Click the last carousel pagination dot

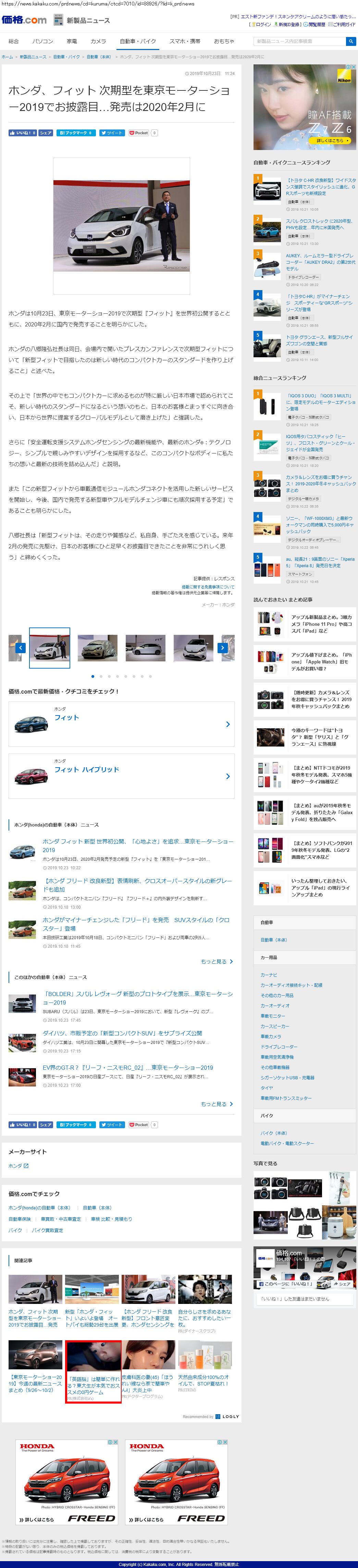150,676
